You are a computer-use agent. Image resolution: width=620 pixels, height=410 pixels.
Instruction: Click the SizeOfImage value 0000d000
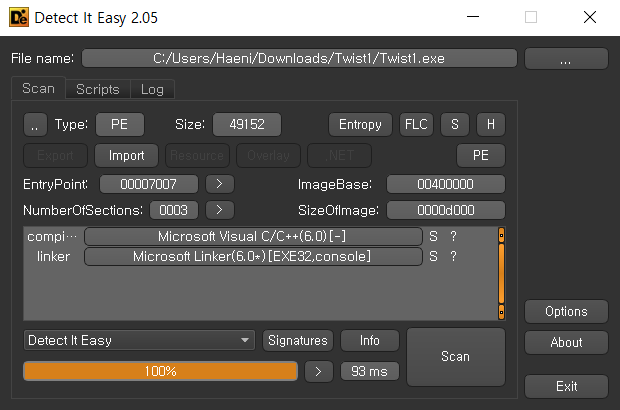[x=446, y=210]
